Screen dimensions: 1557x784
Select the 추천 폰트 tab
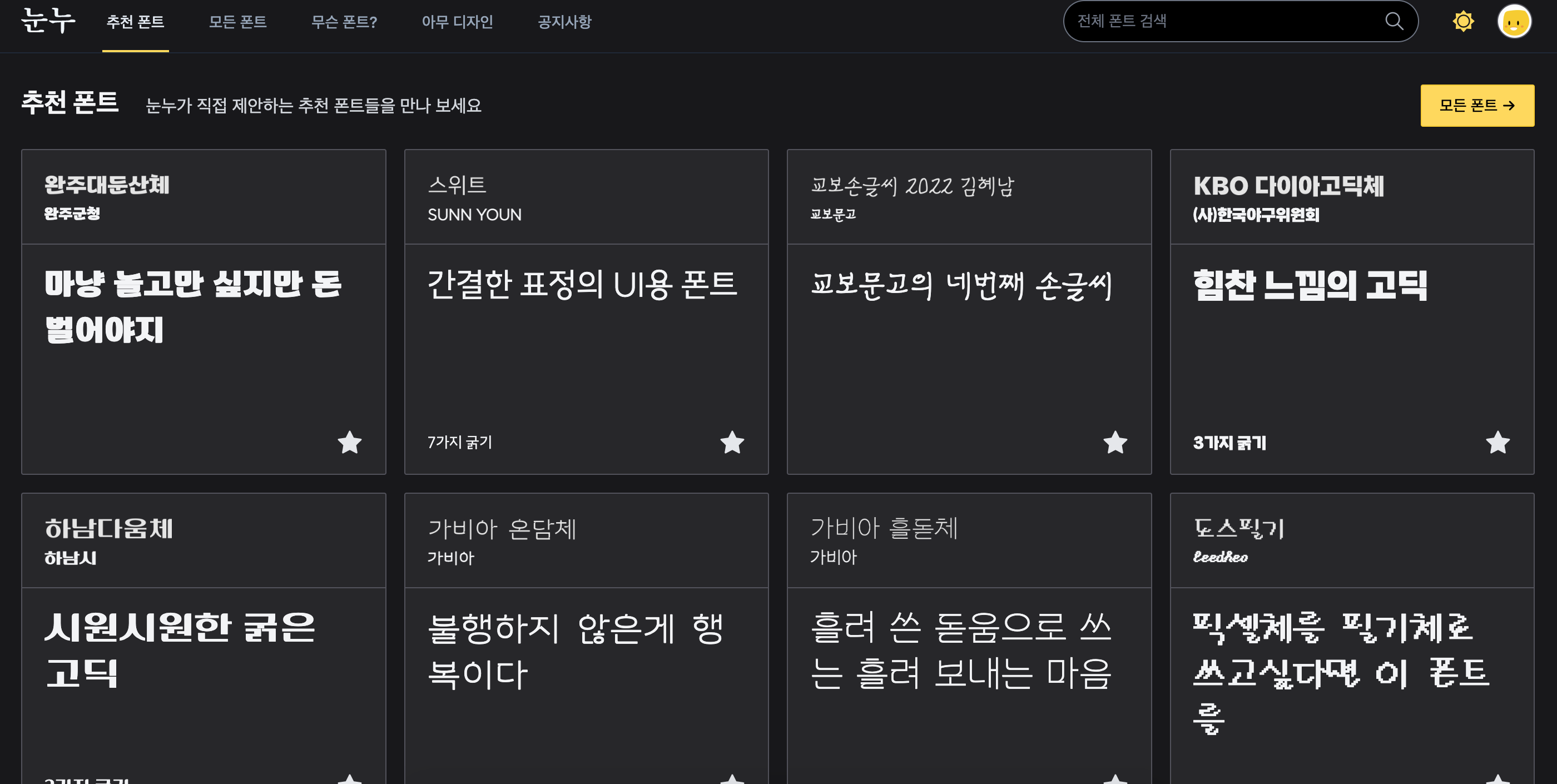point(135,22)
